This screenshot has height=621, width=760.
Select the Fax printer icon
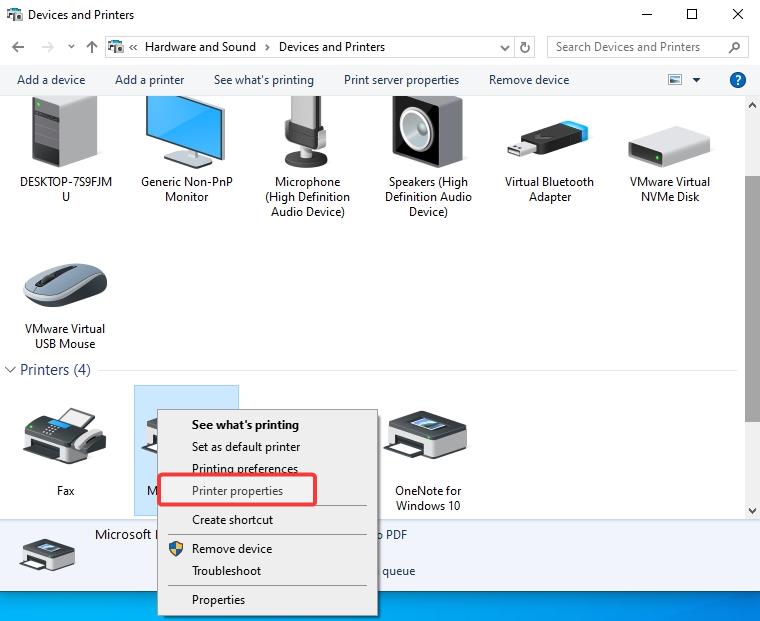click(x=65, y=436)
